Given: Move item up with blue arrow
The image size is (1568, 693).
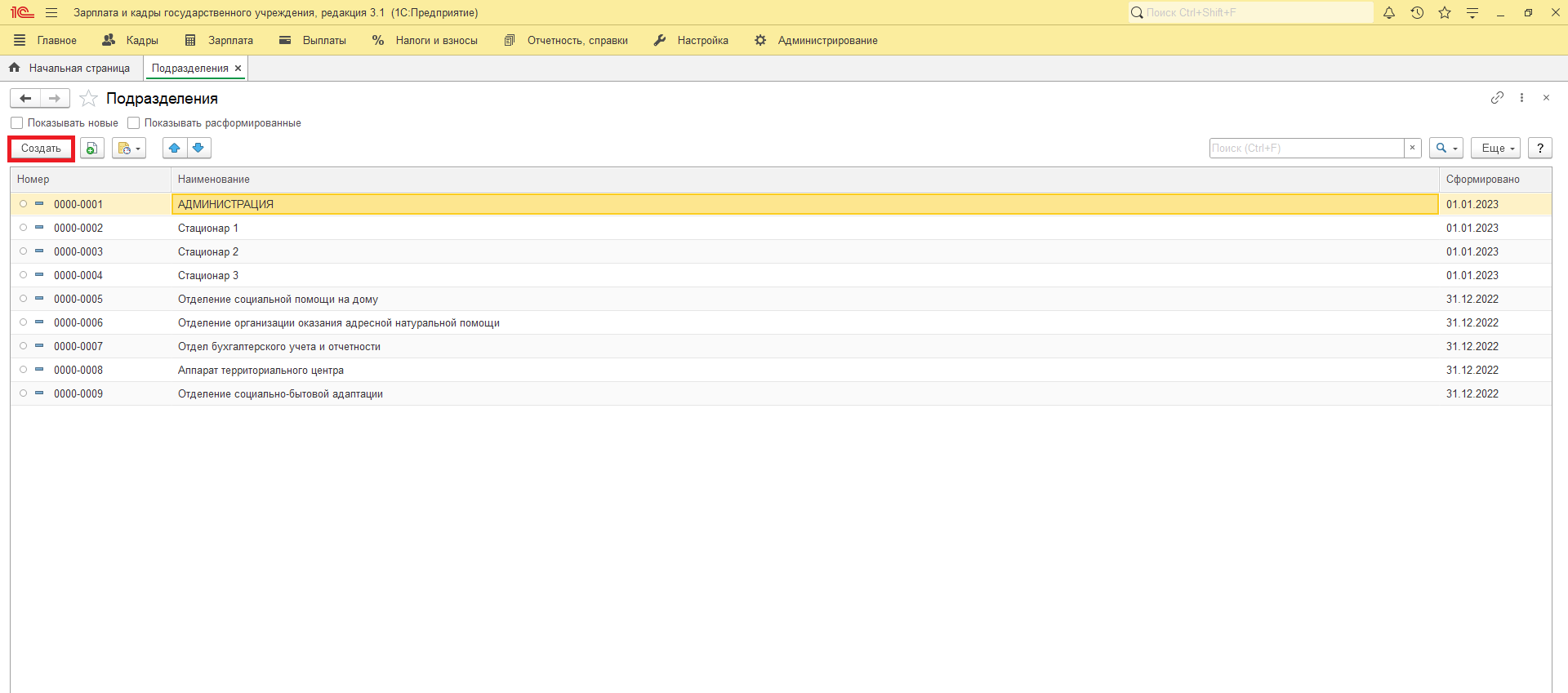Looking at the screenshot, I should (174, 149).
